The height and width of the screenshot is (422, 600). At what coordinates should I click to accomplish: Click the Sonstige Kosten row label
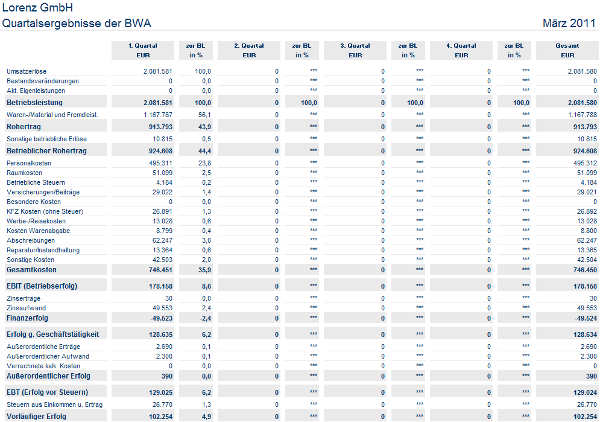pyautogui.click(x=30, y=260)
